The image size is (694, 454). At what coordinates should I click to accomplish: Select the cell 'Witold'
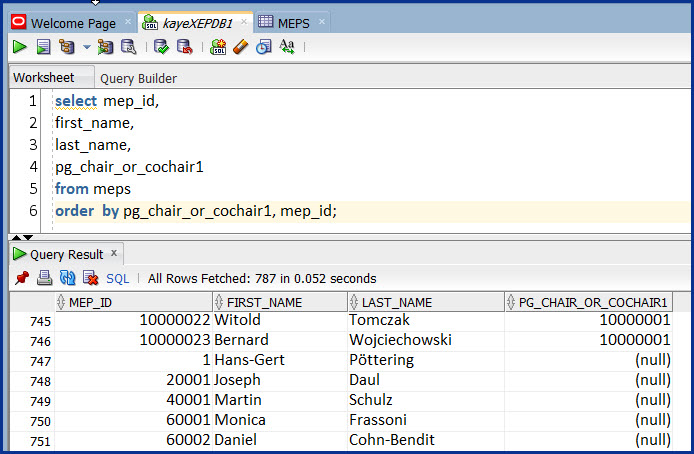click(x=280, y=320)
